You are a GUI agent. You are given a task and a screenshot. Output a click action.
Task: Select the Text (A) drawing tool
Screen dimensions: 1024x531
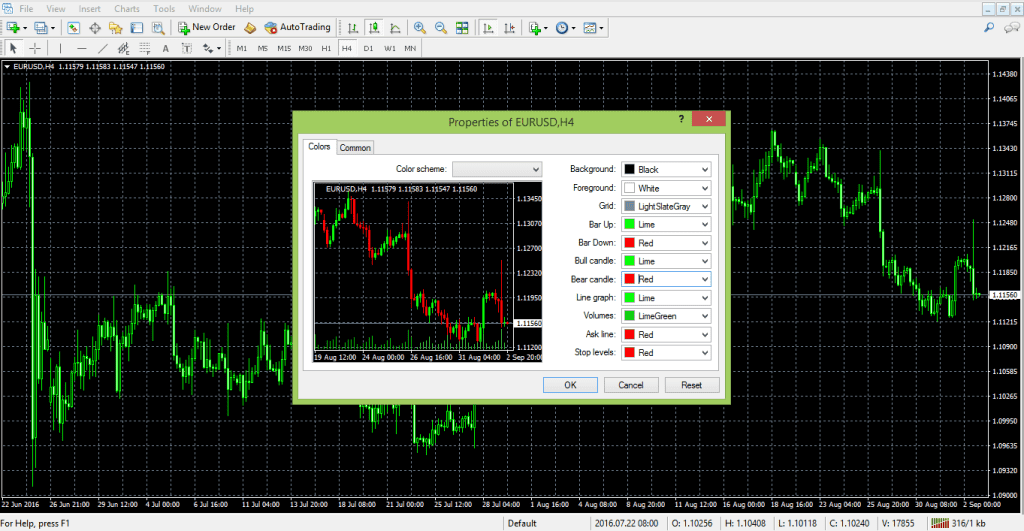click(165, 48)
